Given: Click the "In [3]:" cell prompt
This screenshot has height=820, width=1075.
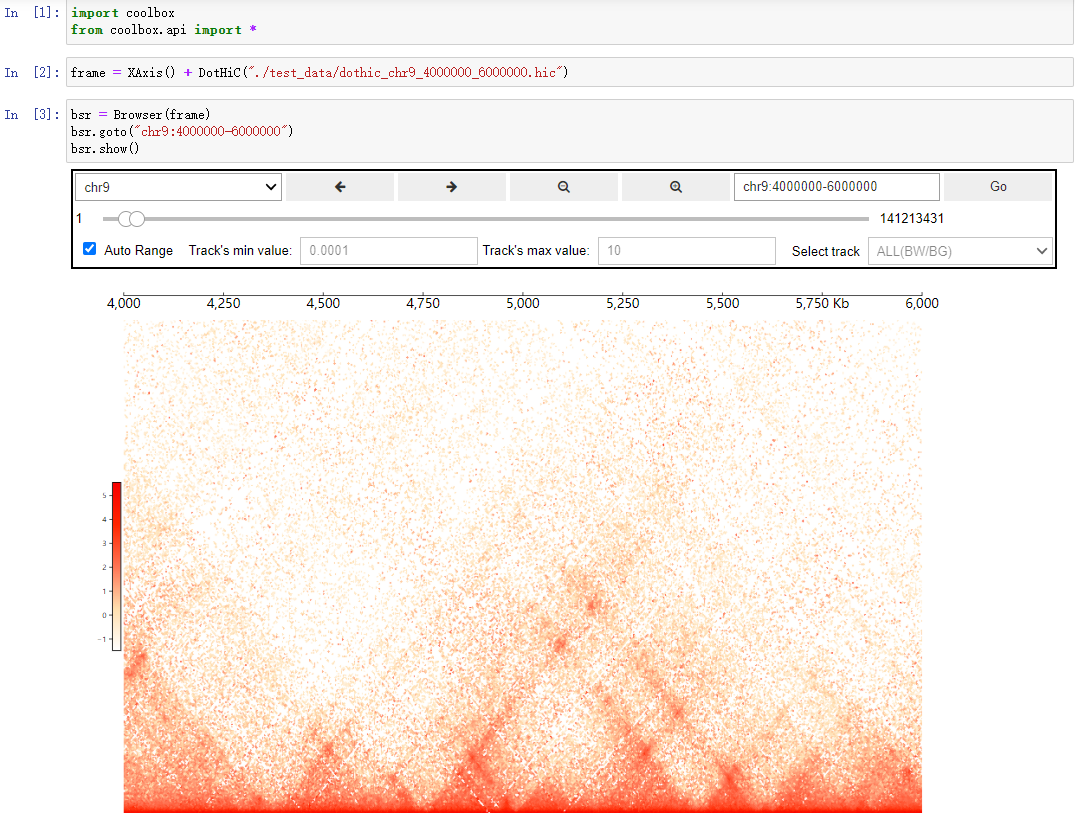Looking at the screenshot, I should click(32, 114).
